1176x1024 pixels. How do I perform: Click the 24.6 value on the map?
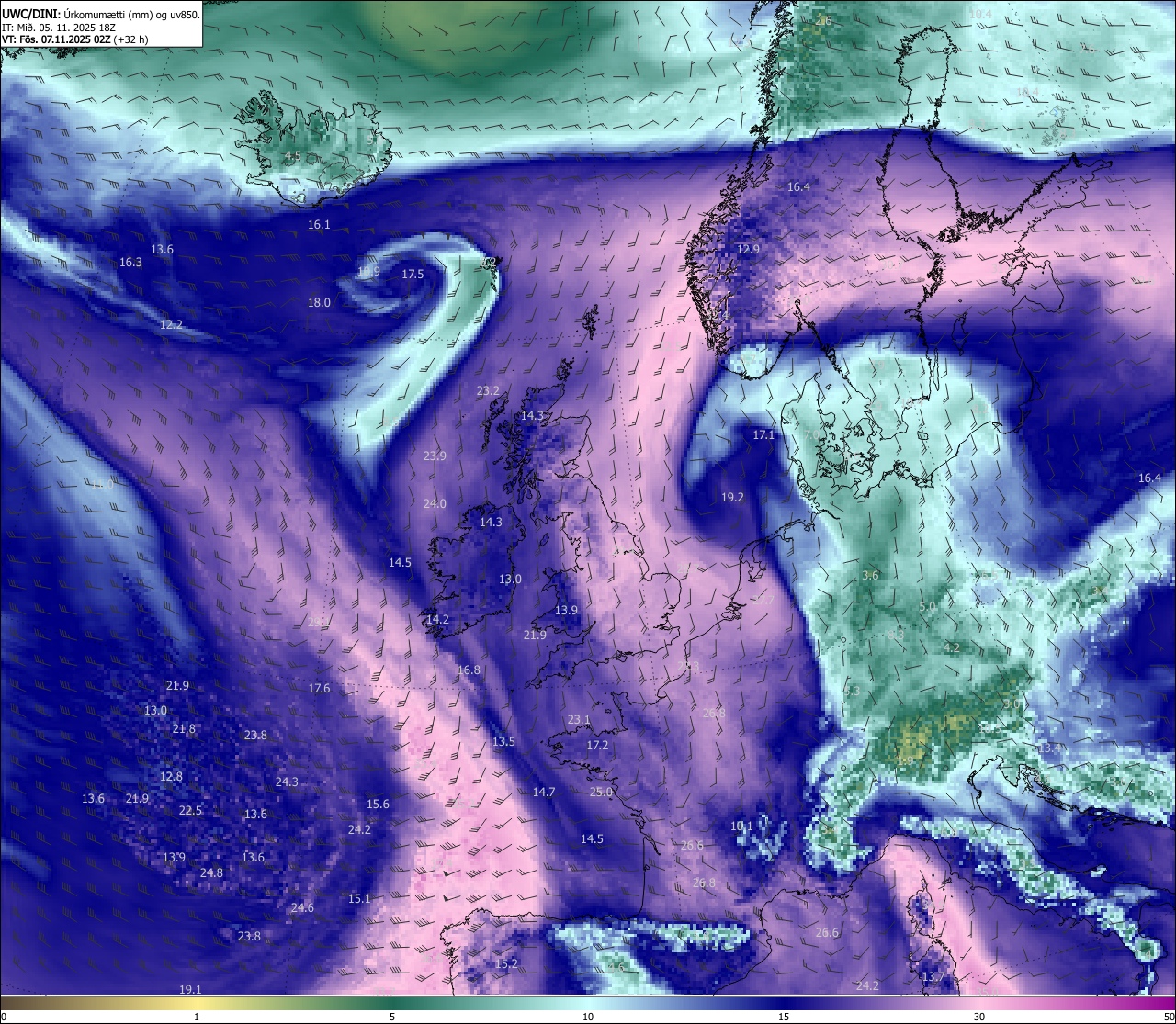click(x=302, y=907)
